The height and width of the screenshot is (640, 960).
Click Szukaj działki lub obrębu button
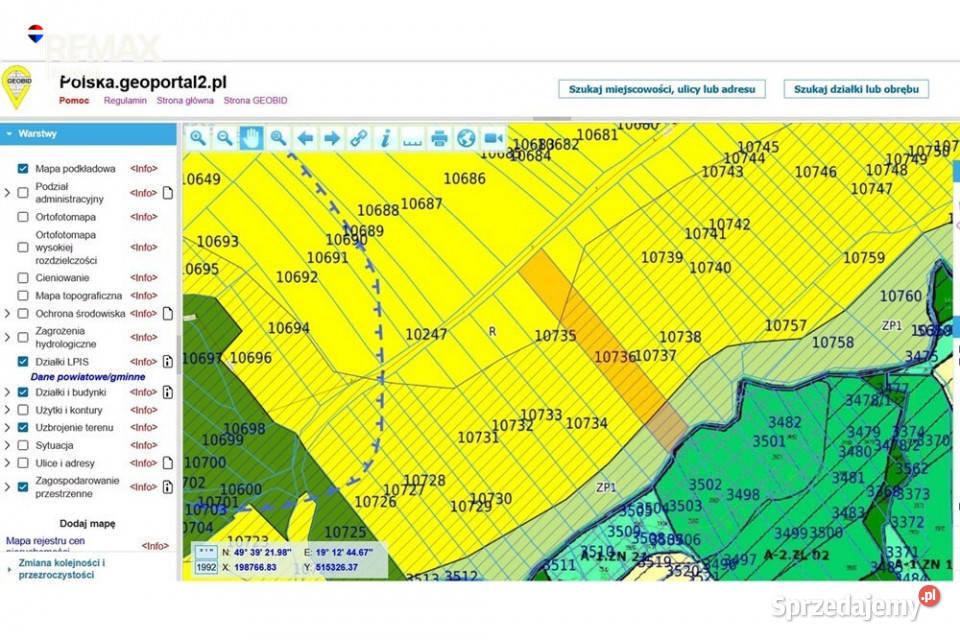856,89
